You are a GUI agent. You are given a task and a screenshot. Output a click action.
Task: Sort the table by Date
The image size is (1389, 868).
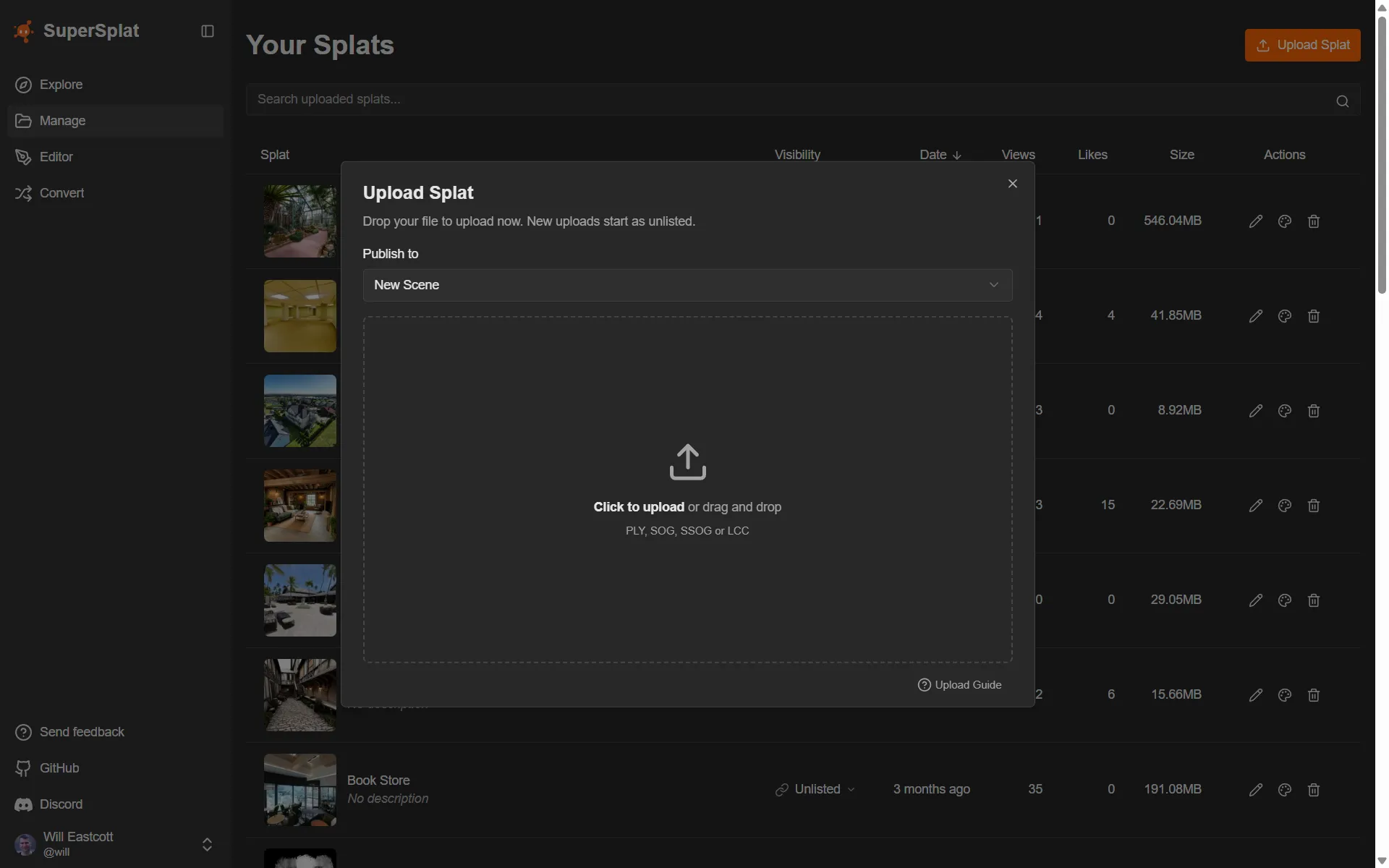click(940, 155)
